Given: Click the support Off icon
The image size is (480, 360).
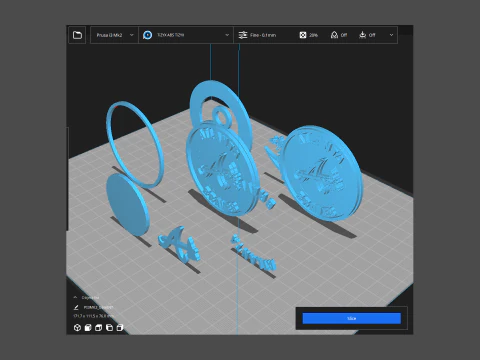Looking at the screenshot, I should point(334,35).
